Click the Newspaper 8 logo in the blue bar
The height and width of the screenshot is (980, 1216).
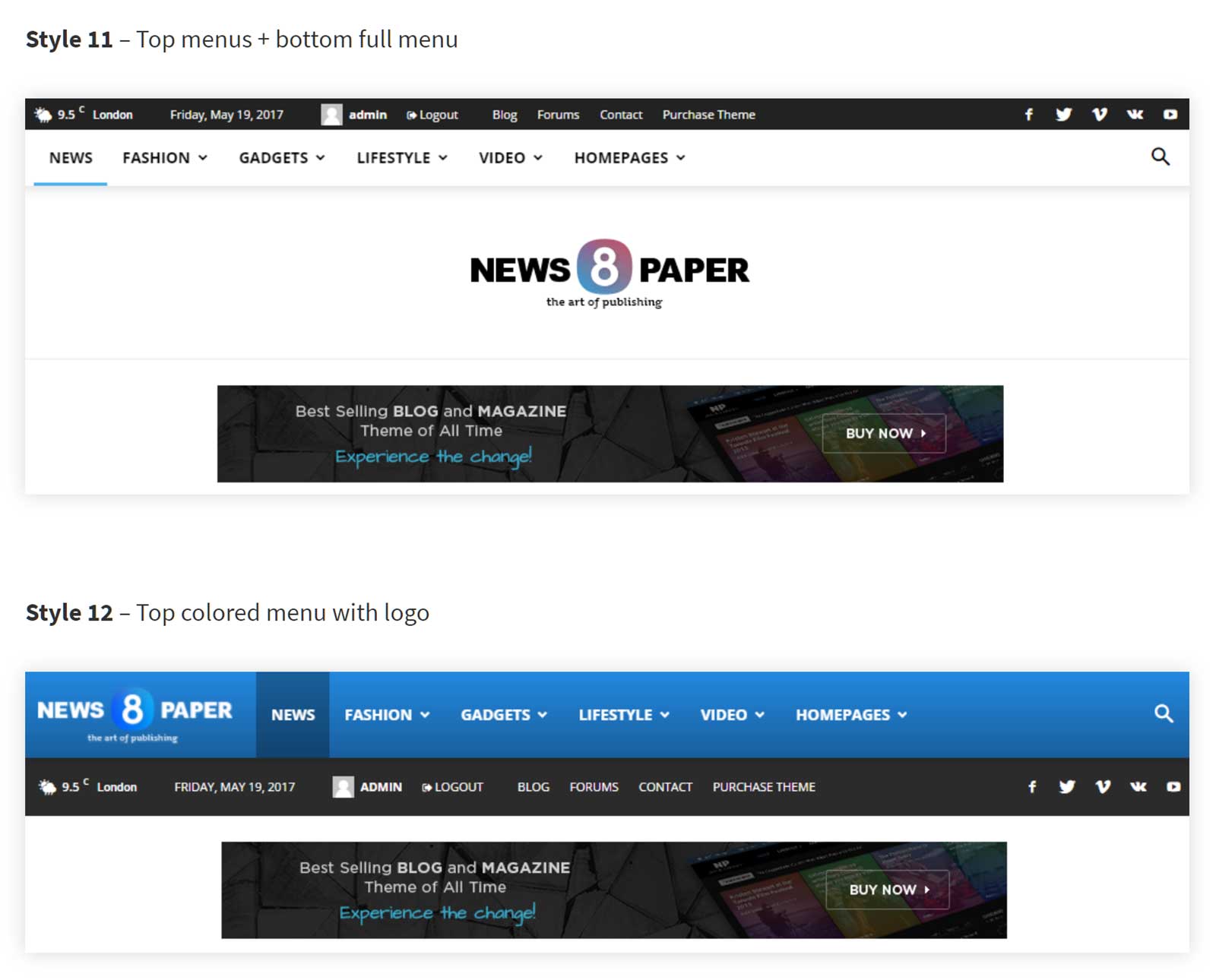[x=135, y=715]
